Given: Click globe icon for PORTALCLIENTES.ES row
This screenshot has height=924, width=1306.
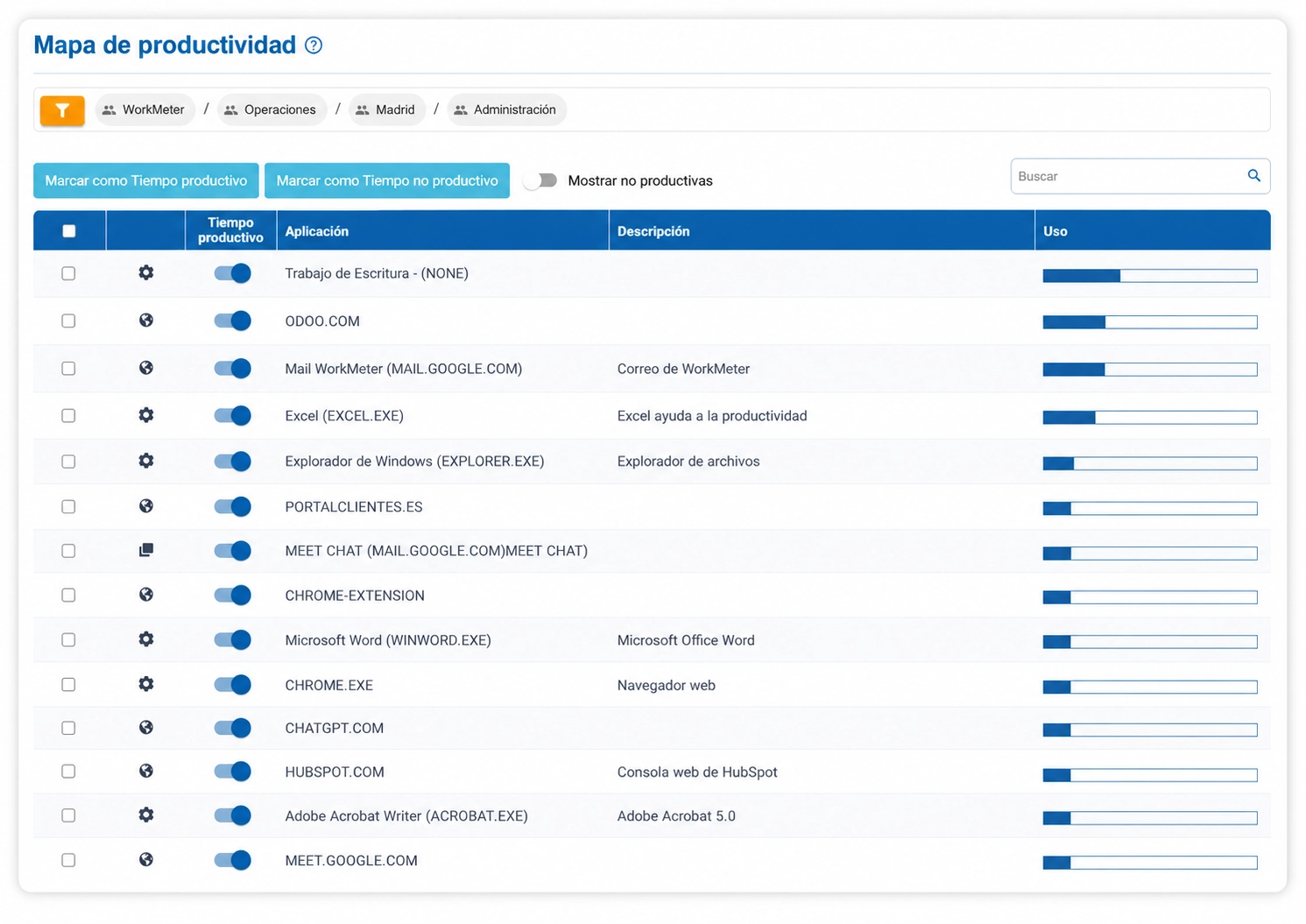Looking at the screenshot, I should 146,506.
